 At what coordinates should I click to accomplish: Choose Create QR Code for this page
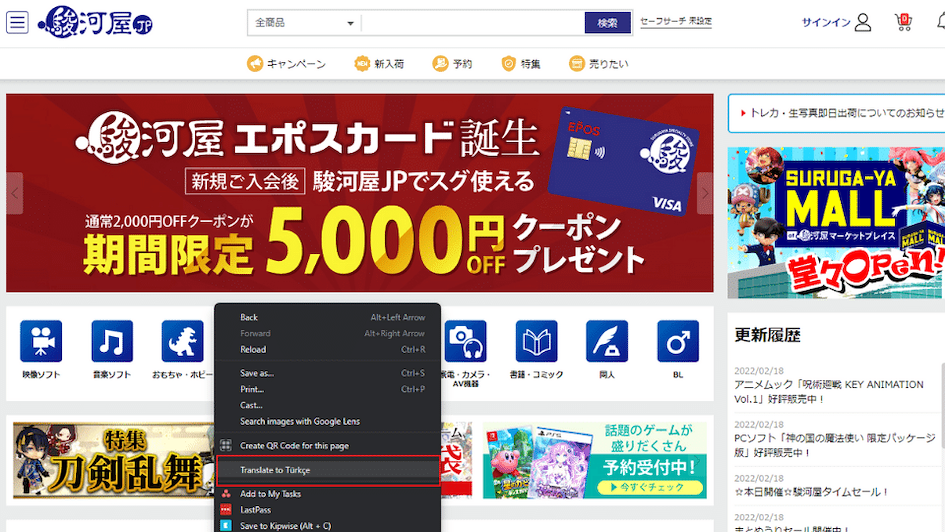coord(328,446)
